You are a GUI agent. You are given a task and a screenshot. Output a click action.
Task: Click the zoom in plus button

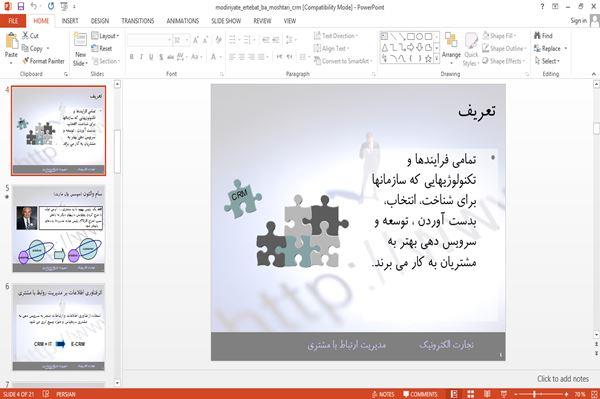pyautogui.click(x=566, y=394)
